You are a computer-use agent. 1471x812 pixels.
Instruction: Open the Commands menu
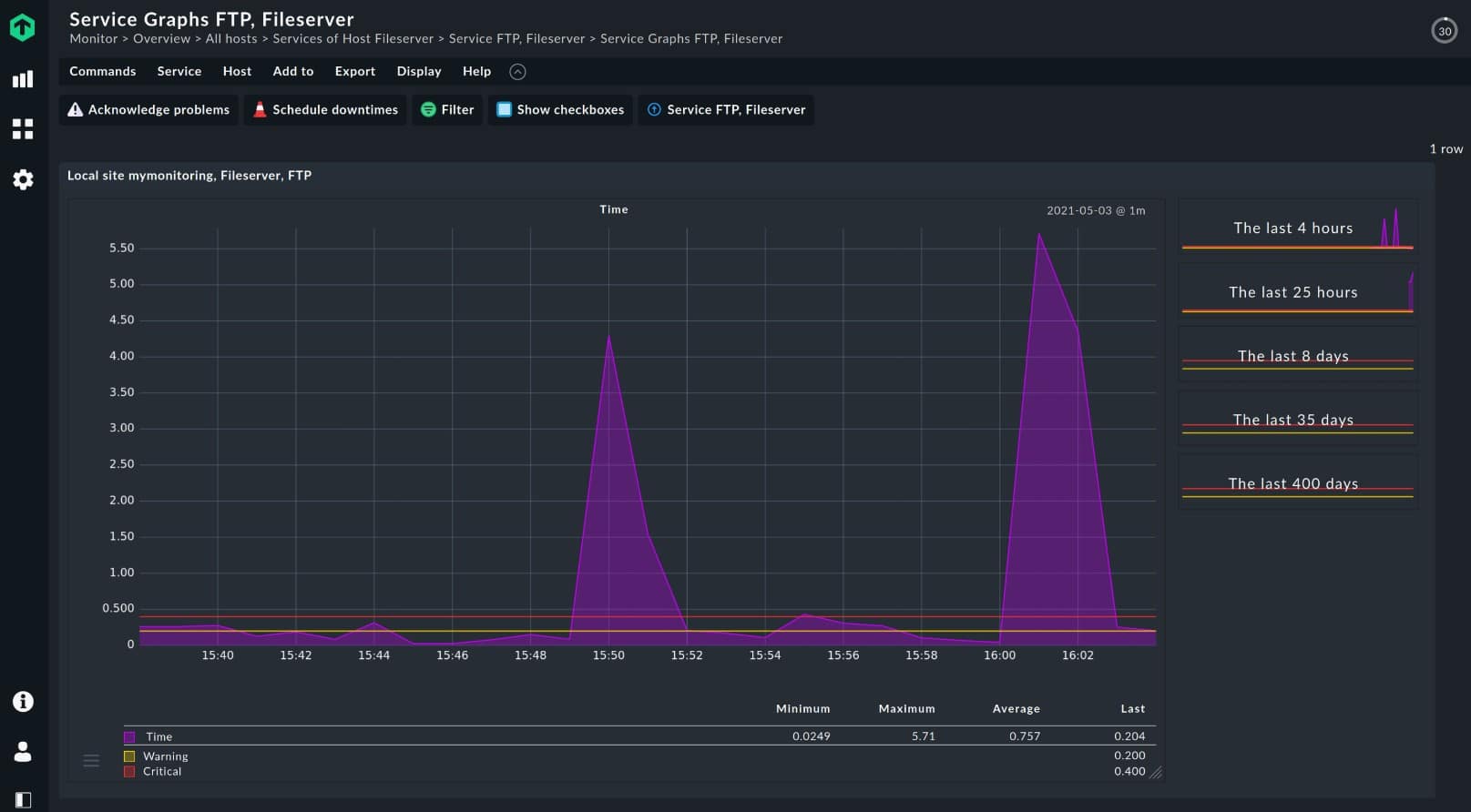tap(103, 71)
